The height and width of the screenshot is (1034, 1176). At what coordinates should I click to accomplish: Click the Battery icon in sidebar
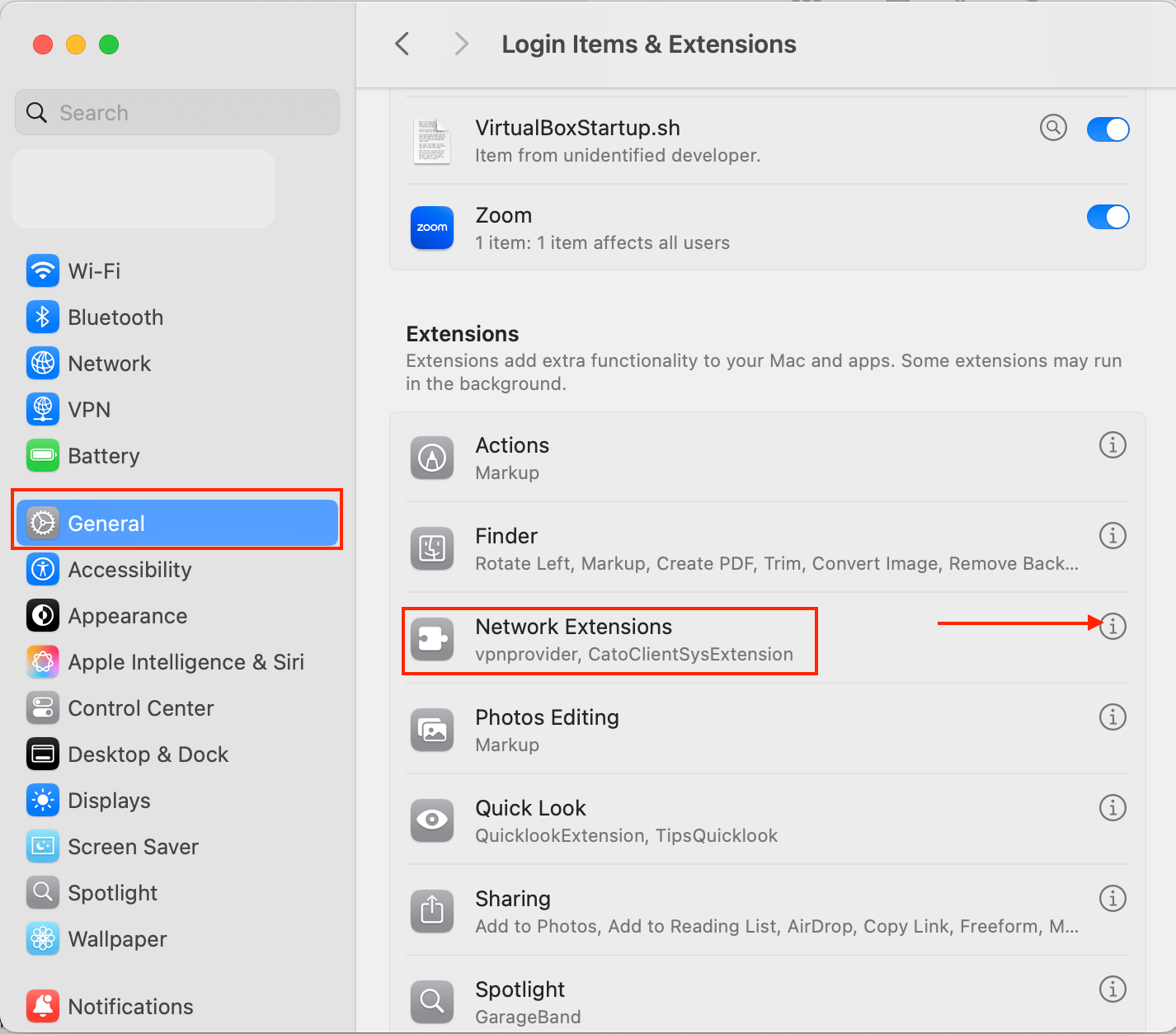click(x=43, y=455)
